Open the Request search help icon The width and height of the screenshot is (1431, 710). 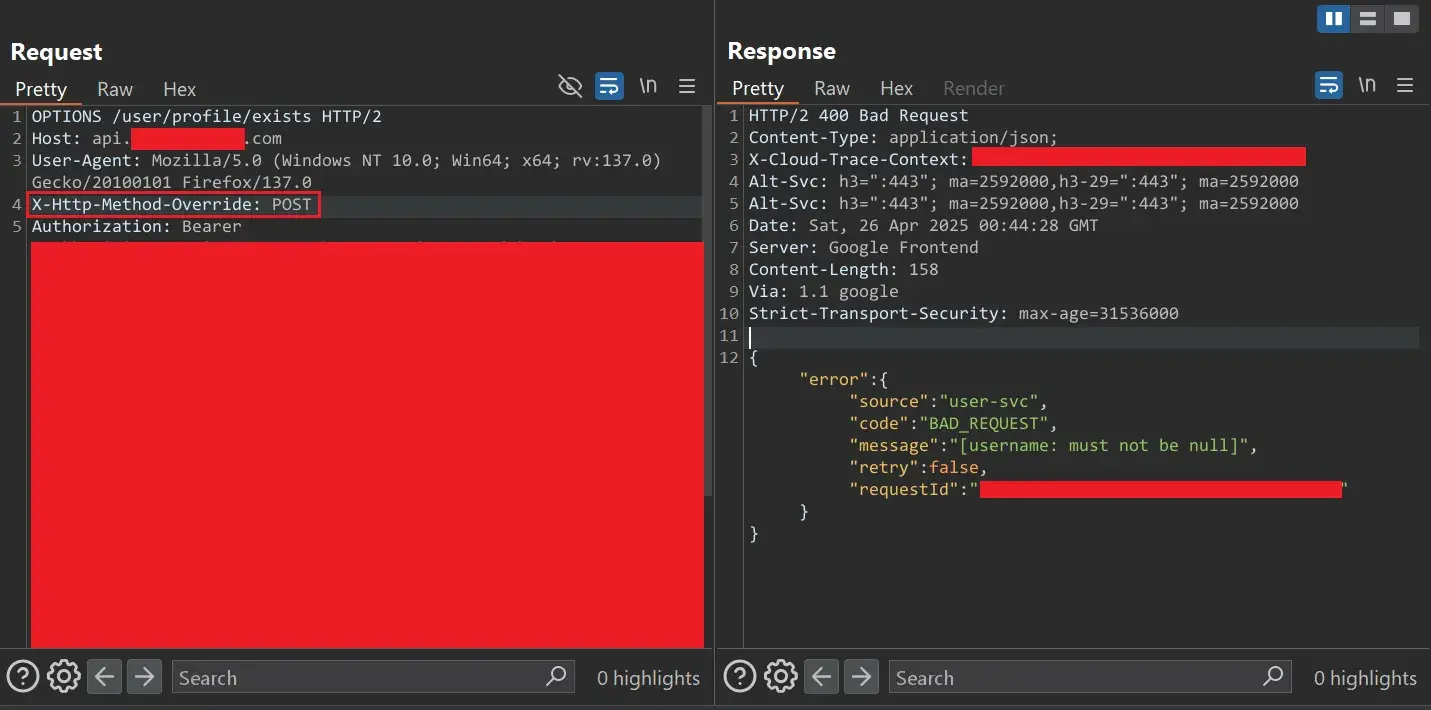click(23, 677)
